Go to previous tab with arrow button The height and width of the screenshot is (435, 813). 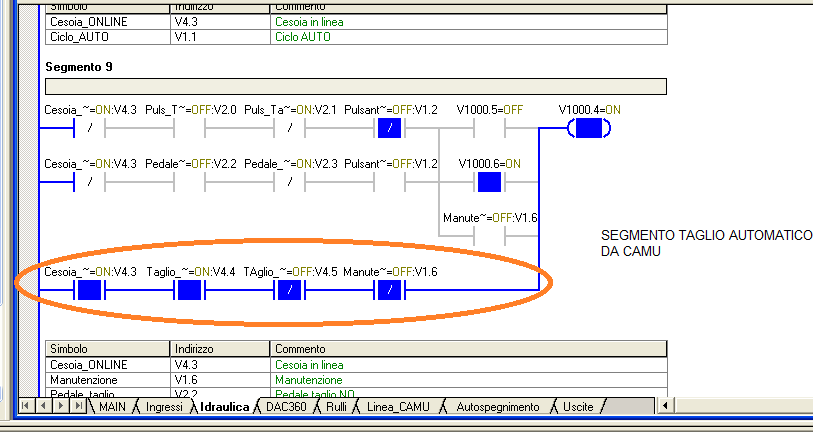tap(45, 405)
